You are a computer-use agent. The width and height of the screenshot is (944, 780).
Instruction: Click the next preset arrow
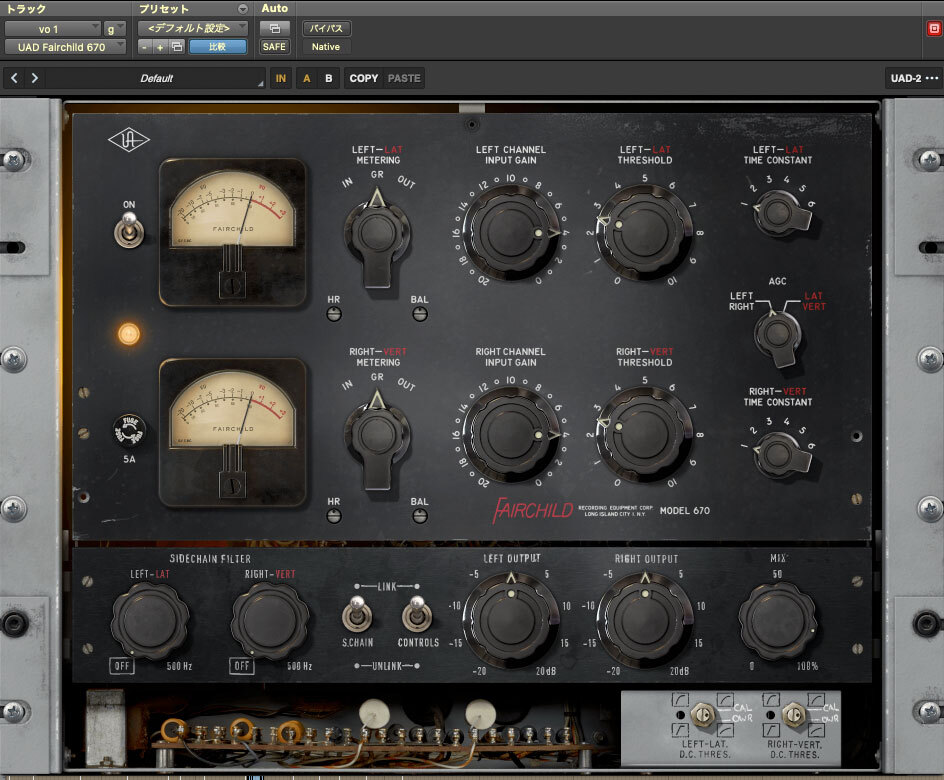coord(35,78)
